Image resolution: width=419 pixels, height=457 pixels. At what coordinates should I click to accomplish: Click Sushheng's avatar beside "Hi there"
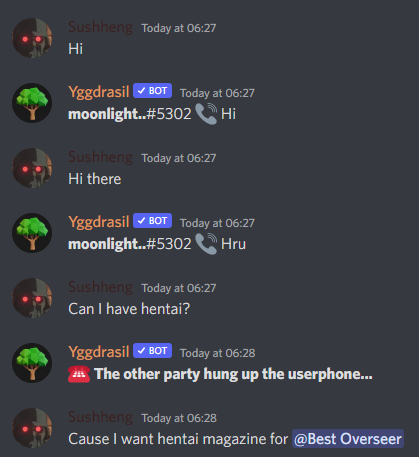pos(32,168)
